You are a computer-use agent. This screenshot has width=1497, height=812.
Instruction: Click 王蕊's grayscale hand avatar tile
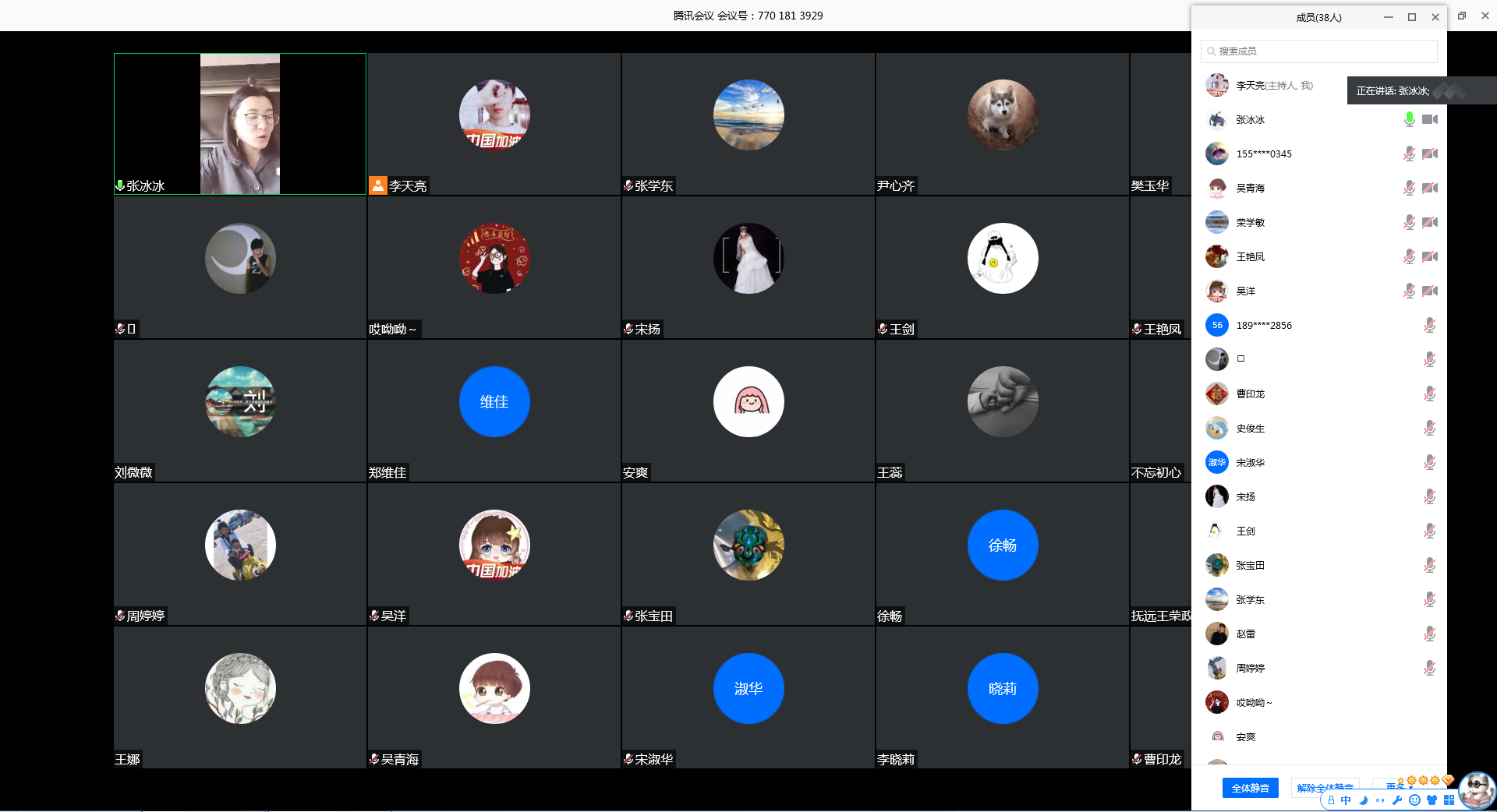(x=1003, y=401)
